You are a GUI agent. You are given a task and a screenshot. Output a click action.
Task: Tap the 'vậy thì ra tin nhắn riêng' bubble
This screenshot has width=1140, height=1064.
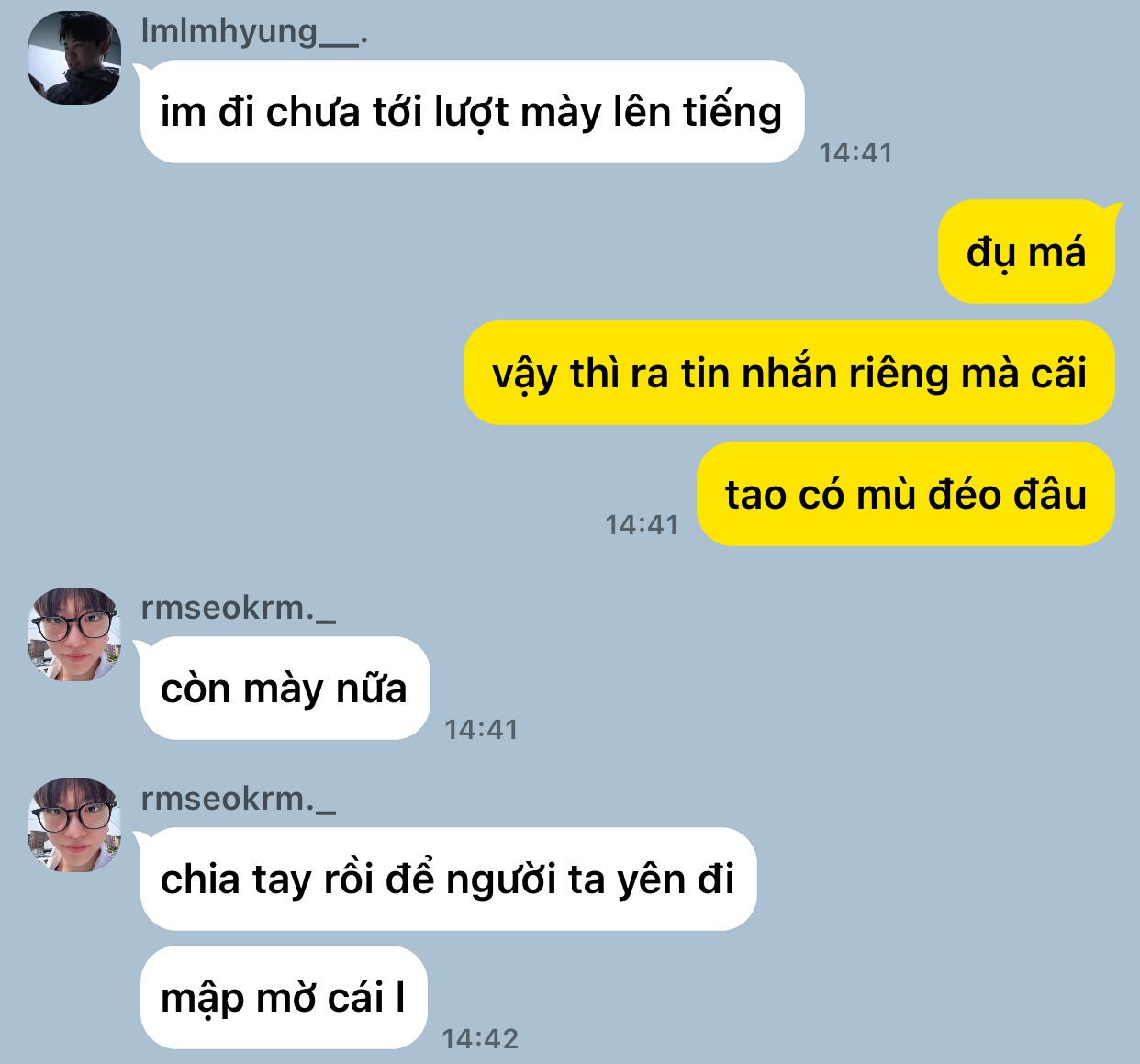coord(789,373)
